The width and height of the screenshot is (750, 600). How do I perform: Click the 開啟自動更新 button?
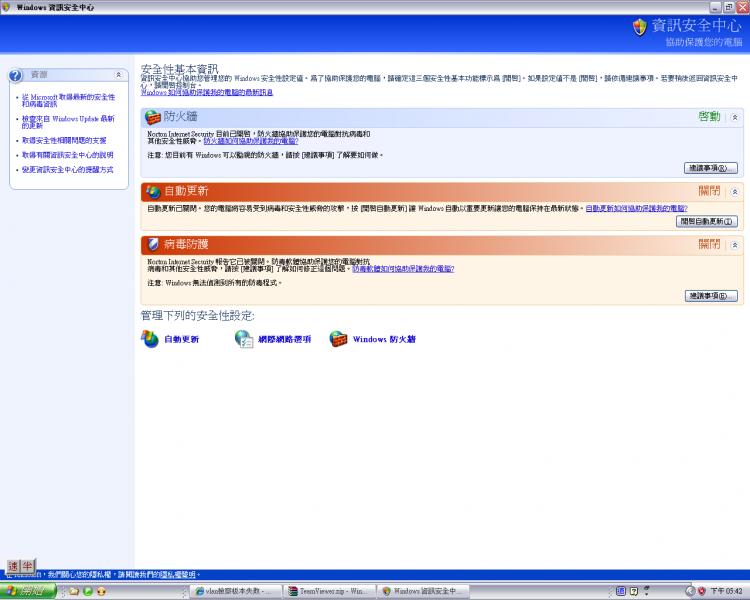click(707, 221)
